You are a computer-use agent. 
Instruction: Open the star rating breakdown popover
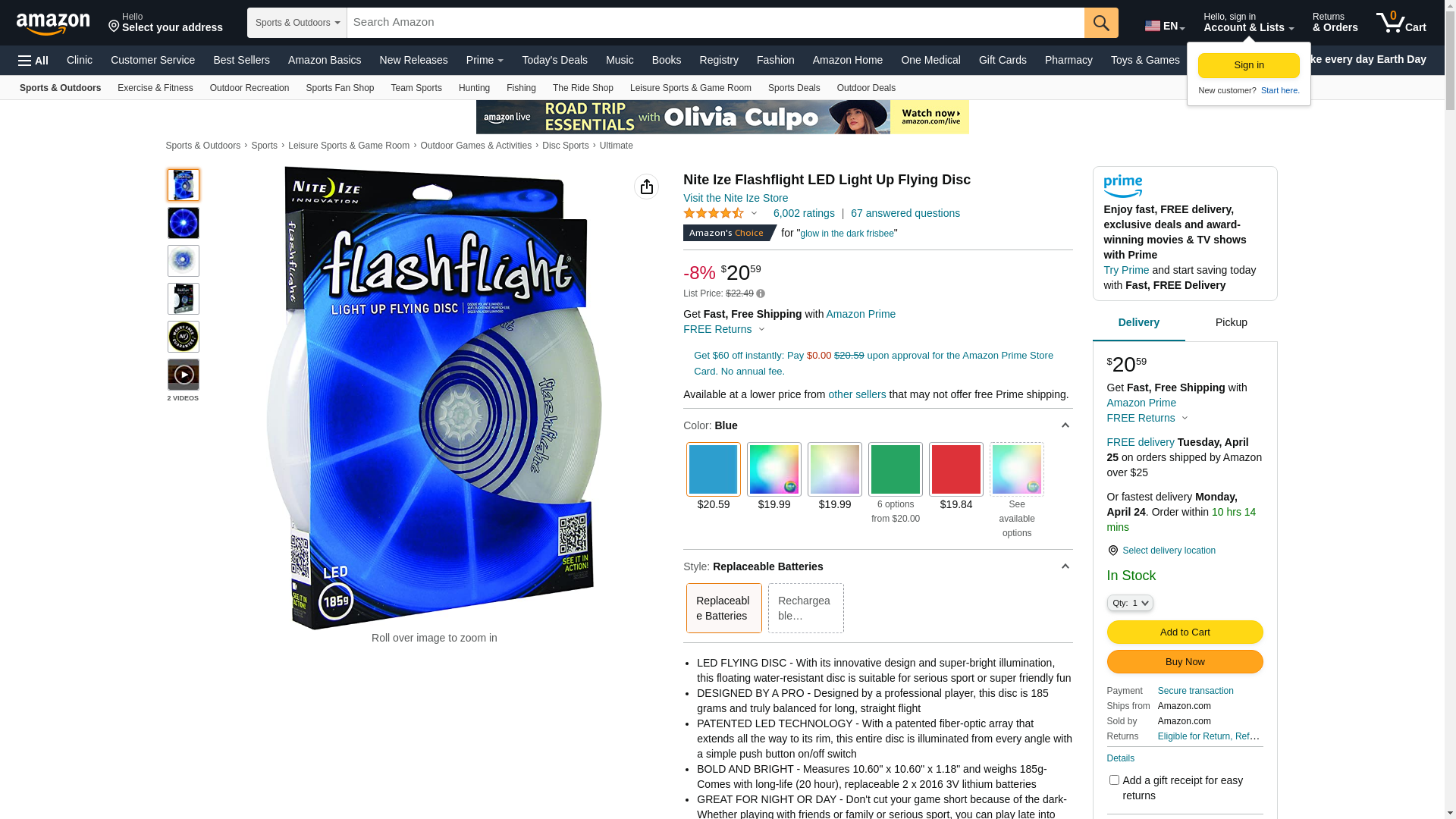coord(720,214)
